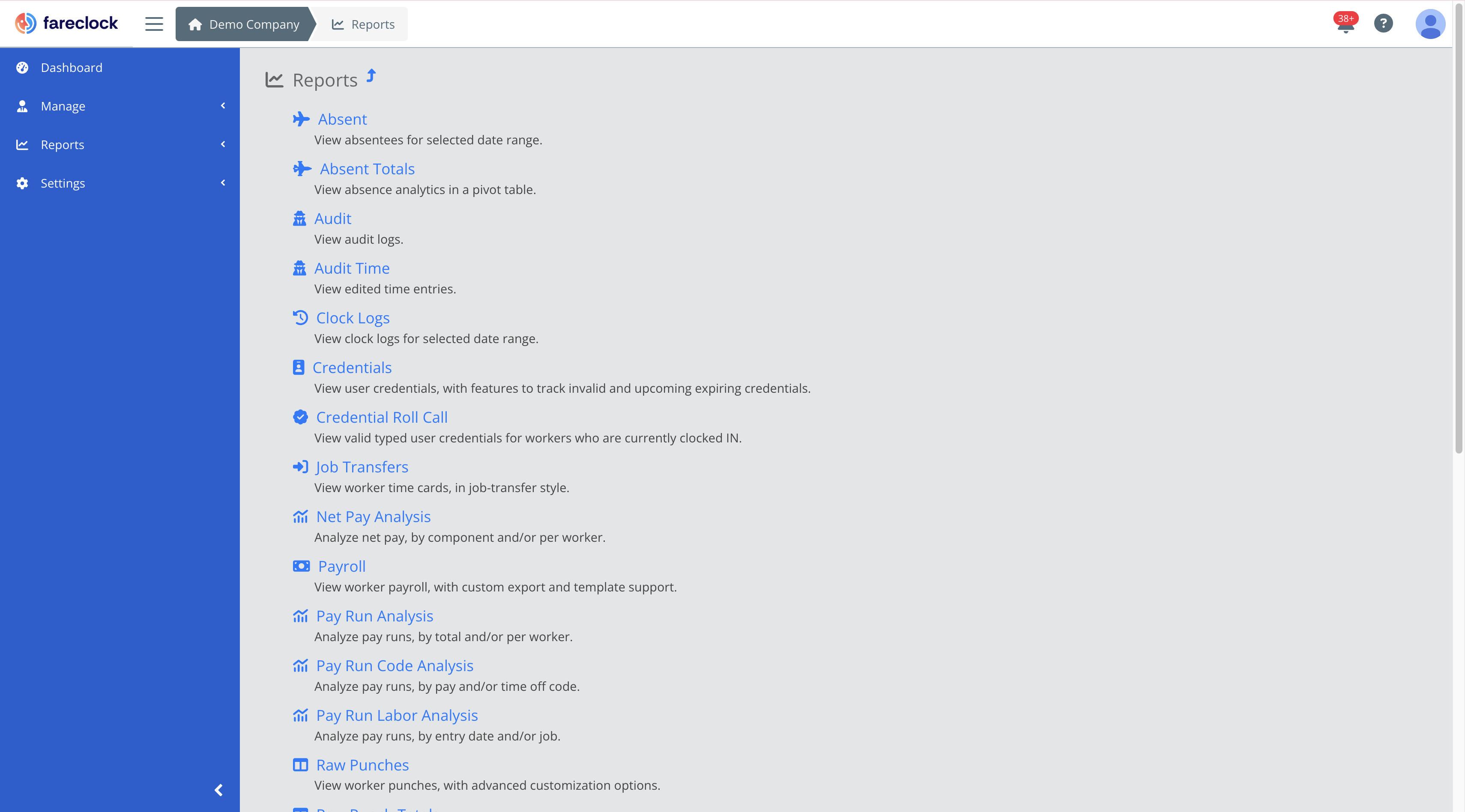The height and width of the screenshot is (812, 1465).
Task: Click the chart icon next to Net Pay Analysis
Action: click(x=301, y=516)
